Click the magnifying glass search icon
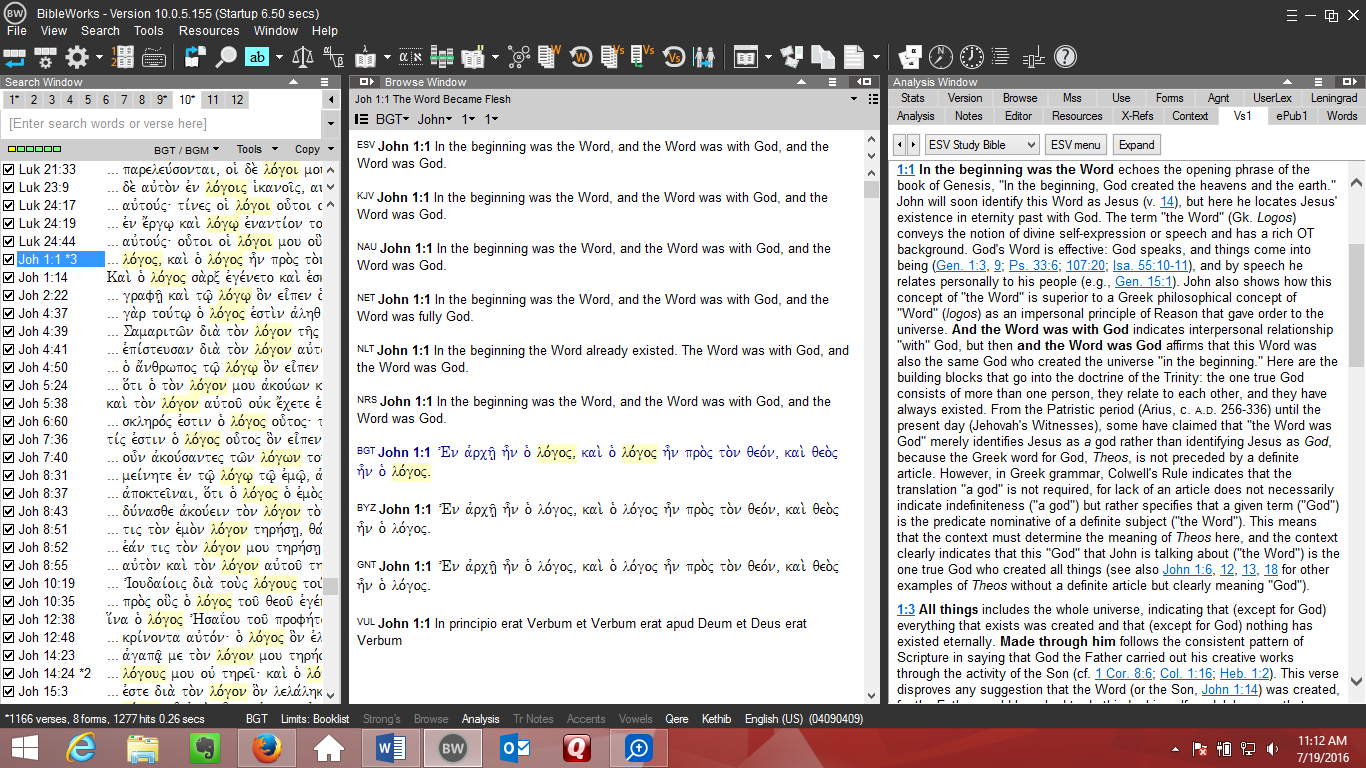The image size is (1366, 768). pyautogui.click(x=226, y=57)
